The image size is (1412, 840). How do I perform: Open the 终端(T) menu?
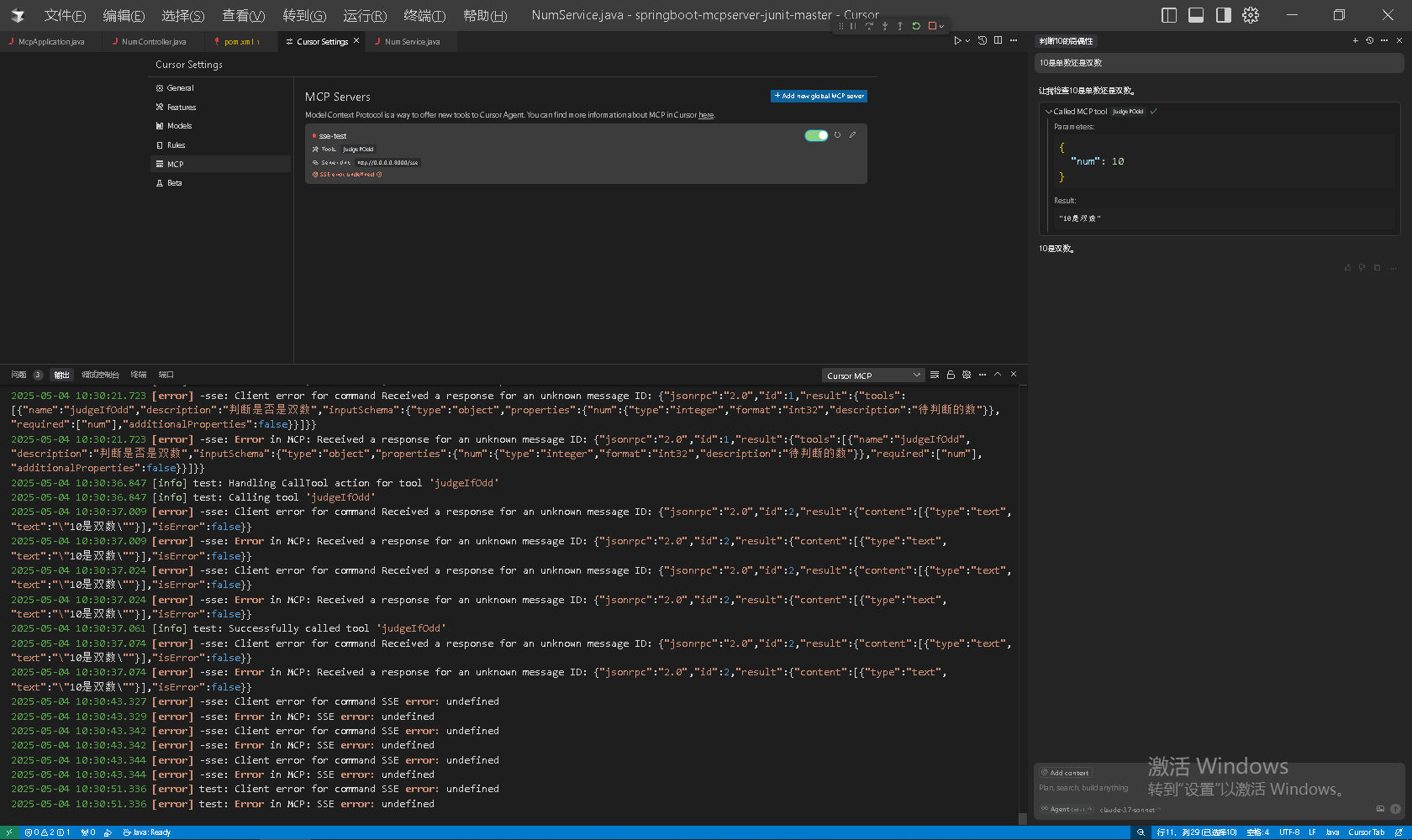424,15
